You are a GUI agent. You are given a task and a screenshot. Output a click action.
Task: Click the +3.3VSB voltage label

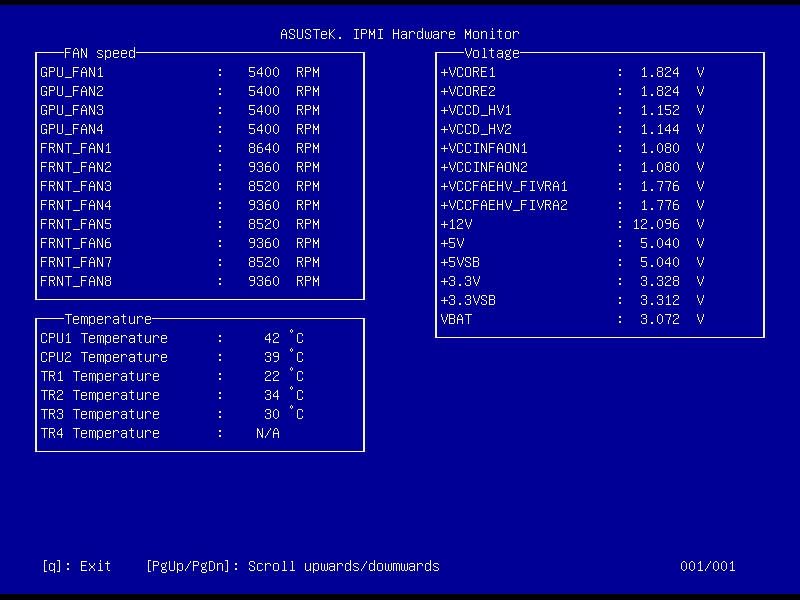click(x=468, y=301)
